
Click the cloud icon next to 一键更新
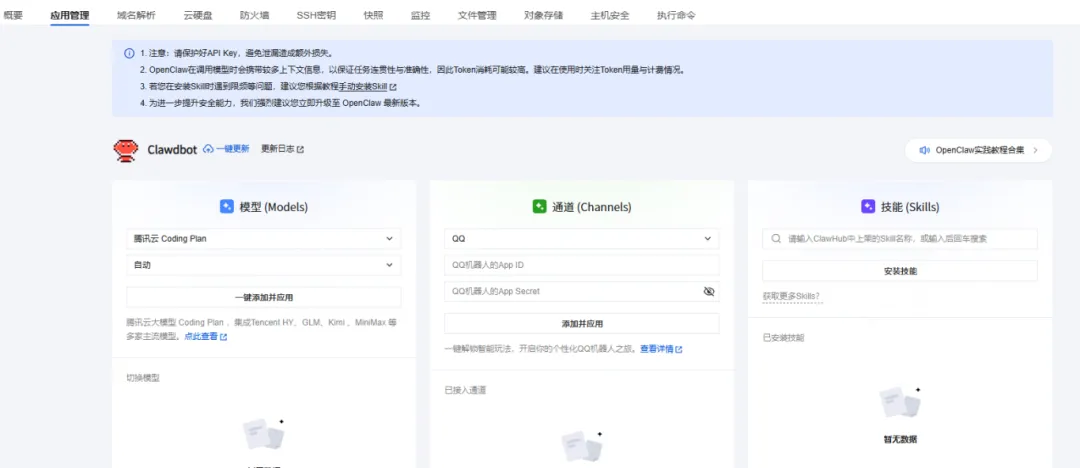pos(209,149)
